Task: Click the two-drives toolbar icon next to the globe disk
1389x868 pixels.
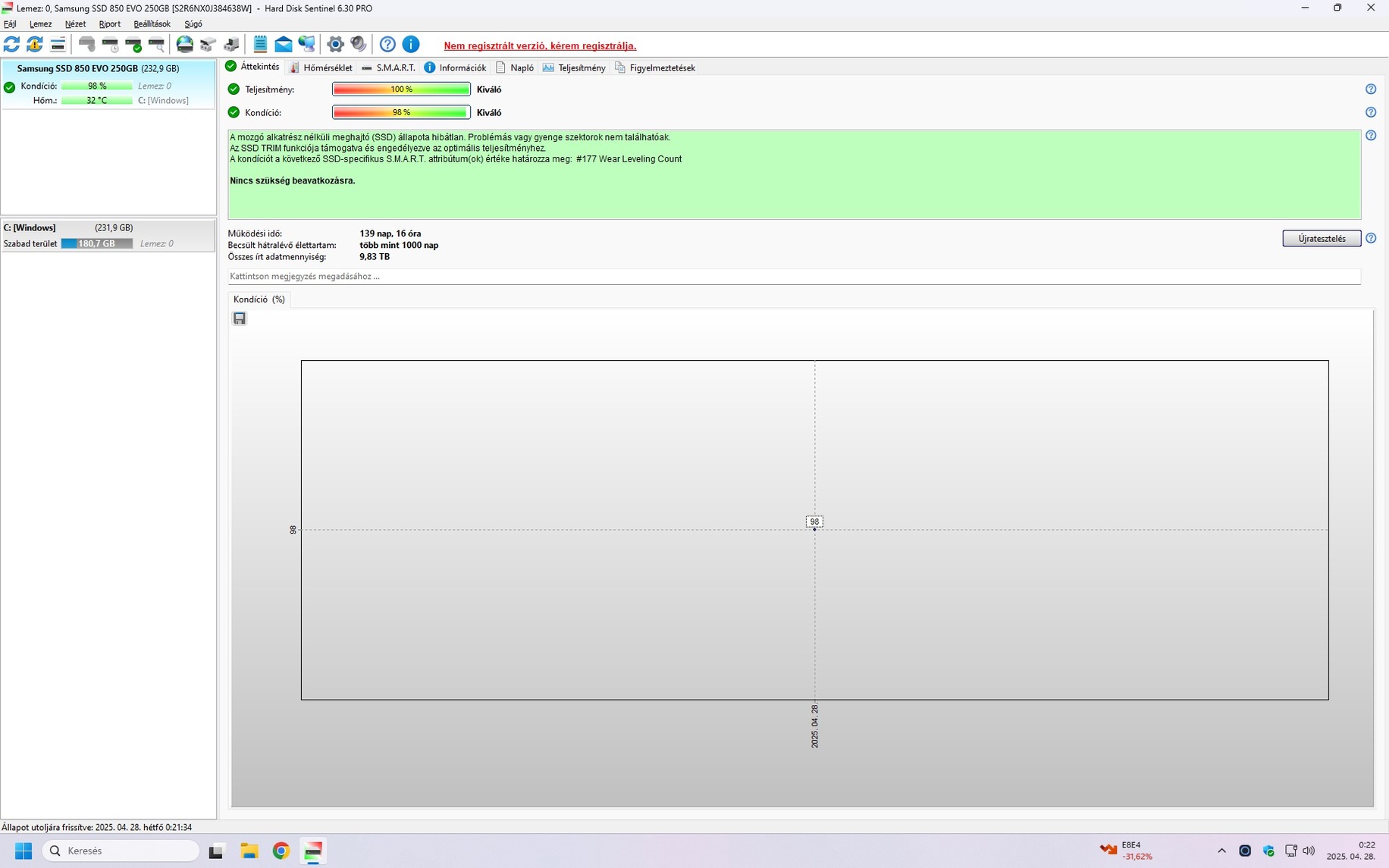Action: (208, 44)
